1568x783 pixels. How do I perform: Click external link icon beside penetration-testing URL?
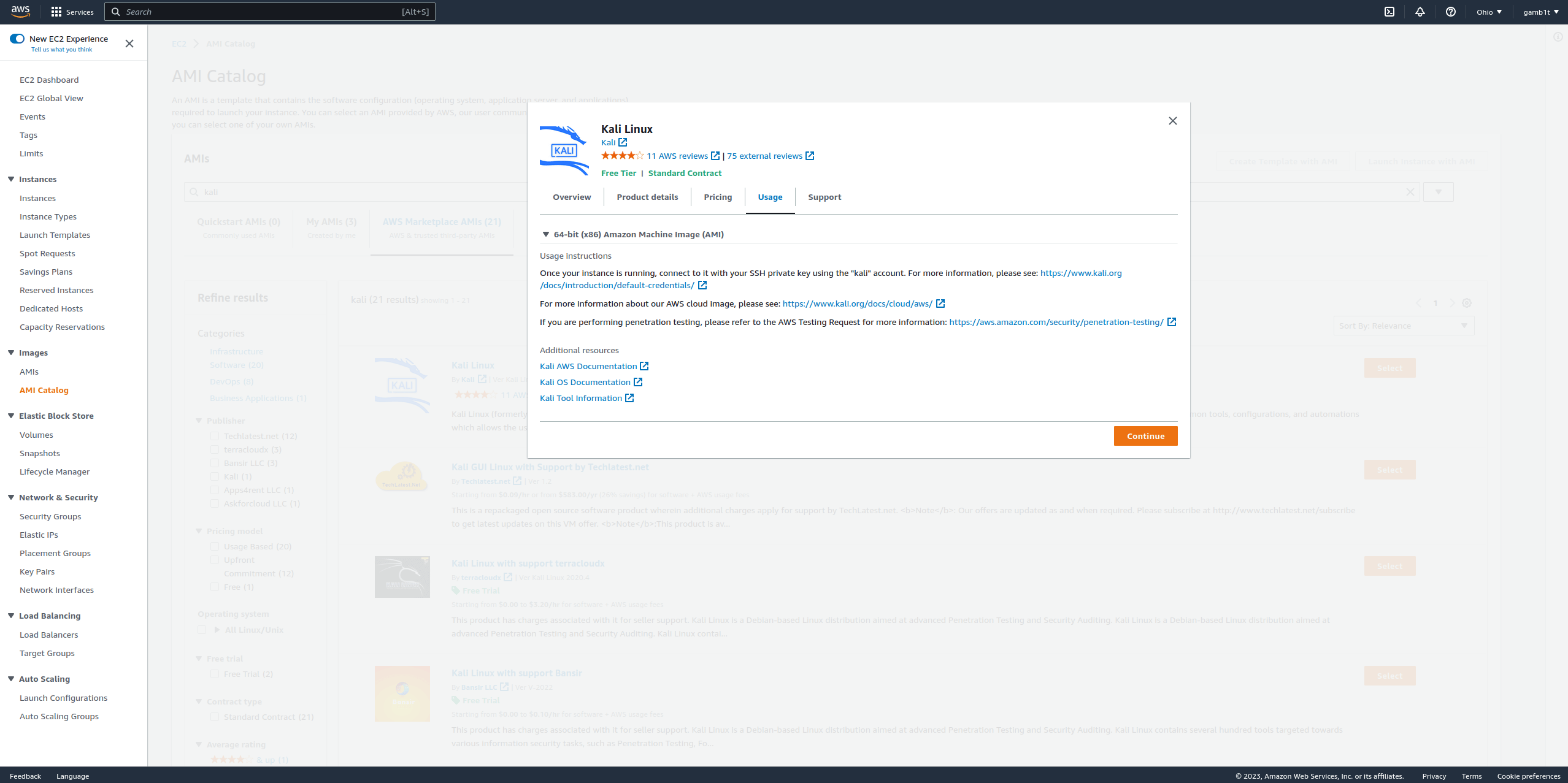point(1172,322)
